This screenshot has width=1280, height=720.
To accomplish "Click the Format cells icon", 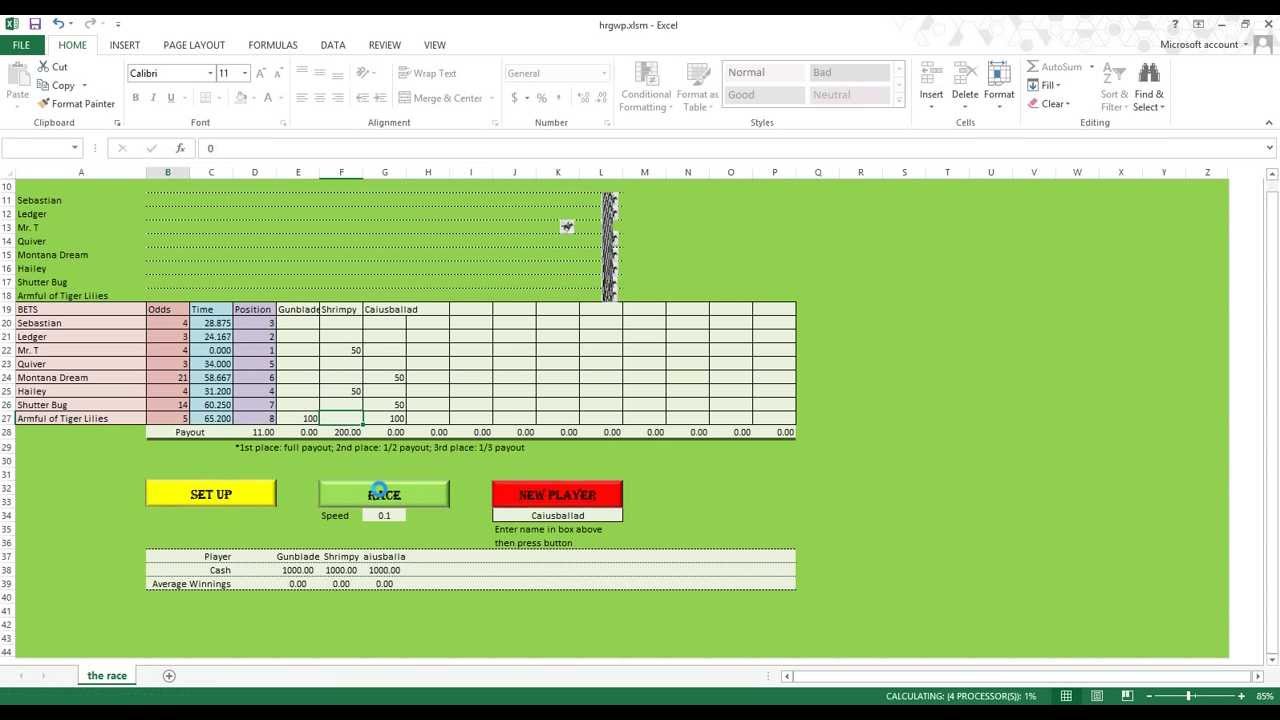I will [x=999, y=74].
